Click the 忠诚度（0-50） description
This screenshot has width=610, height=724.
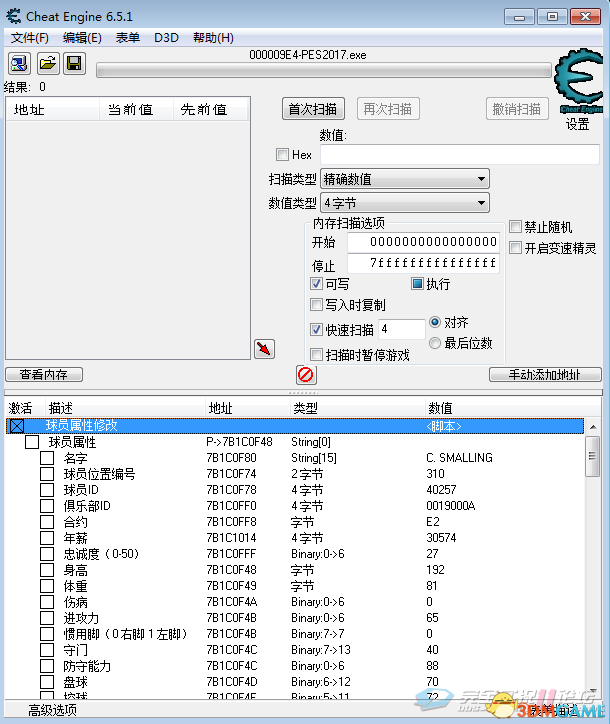click(101, 554)
